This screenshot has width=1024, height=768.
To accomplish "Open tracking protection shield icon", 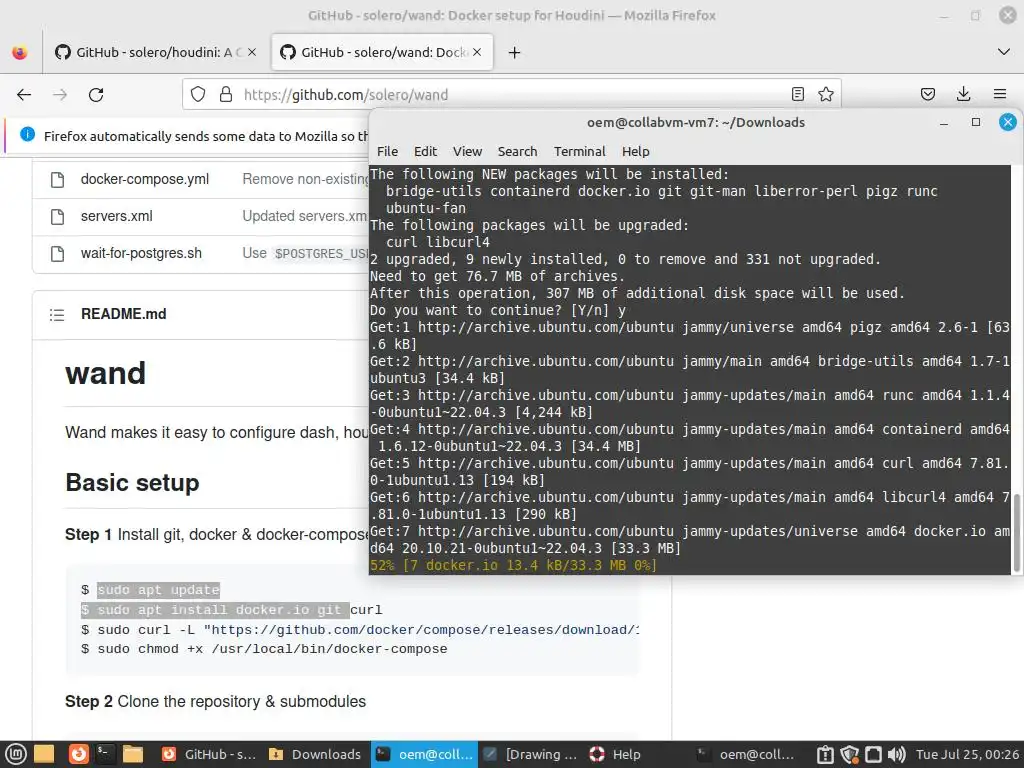I will point(198,95).
